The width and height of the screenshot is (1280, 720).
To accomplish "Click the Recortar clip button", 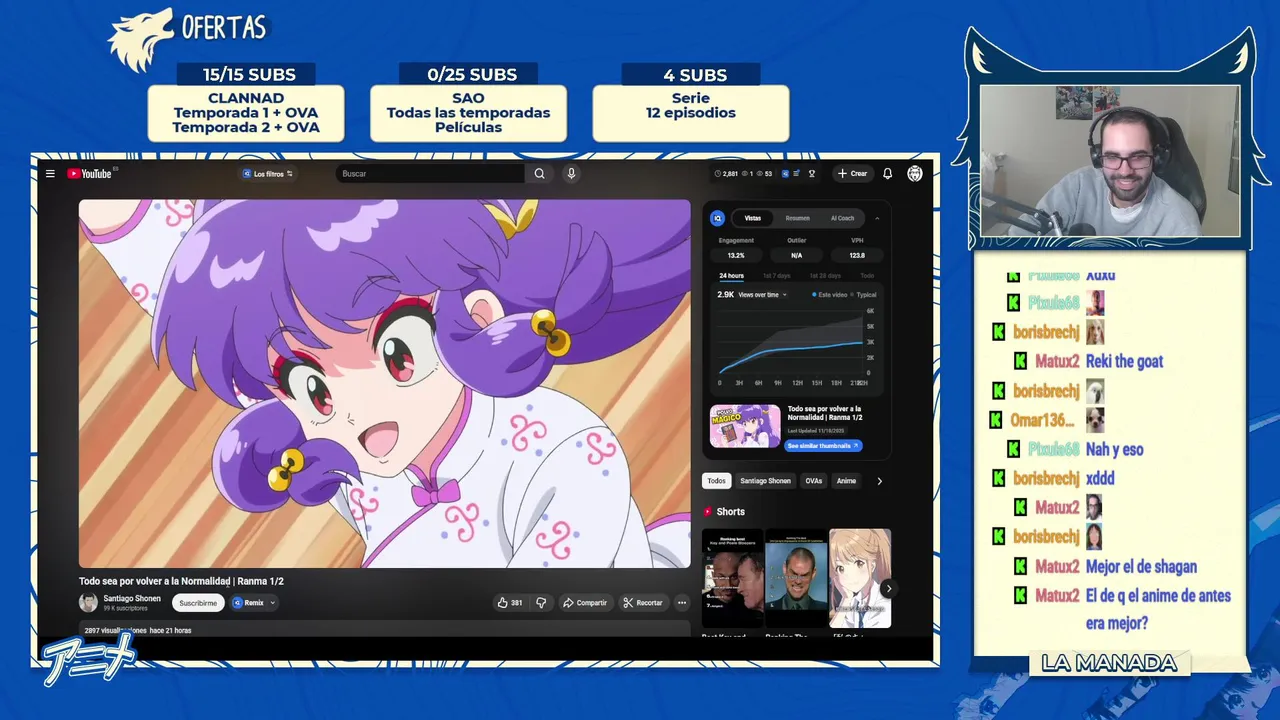I will [x=642, y=603].
